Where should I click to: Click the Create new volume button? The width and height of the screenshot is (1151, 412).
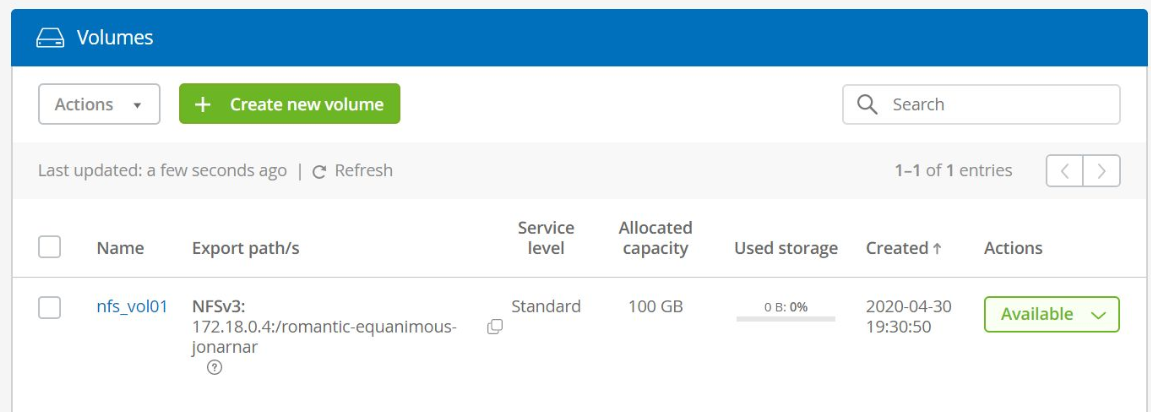click(289, 104)
